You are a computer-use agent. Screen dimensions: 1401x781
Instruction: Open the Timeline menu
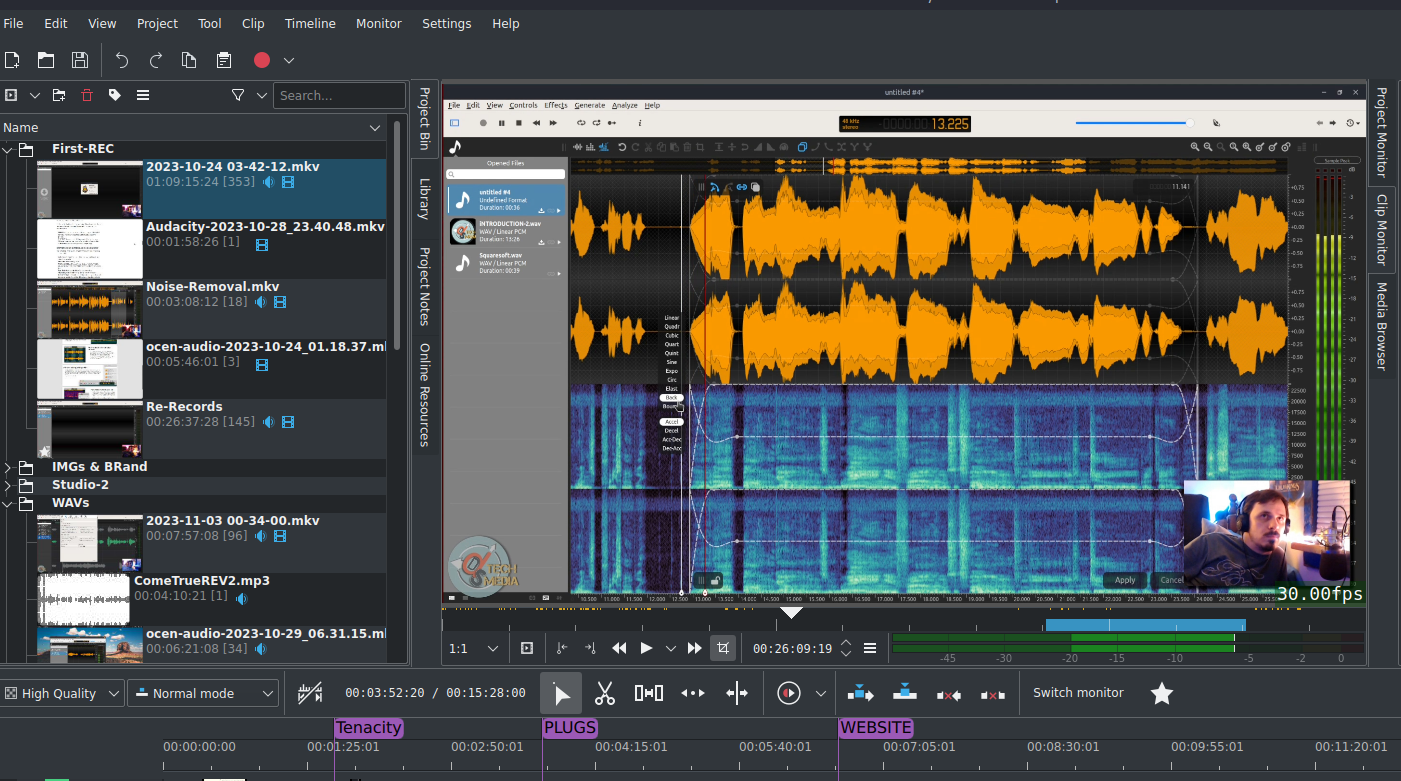pyautogui.click(x=310, y=23)
